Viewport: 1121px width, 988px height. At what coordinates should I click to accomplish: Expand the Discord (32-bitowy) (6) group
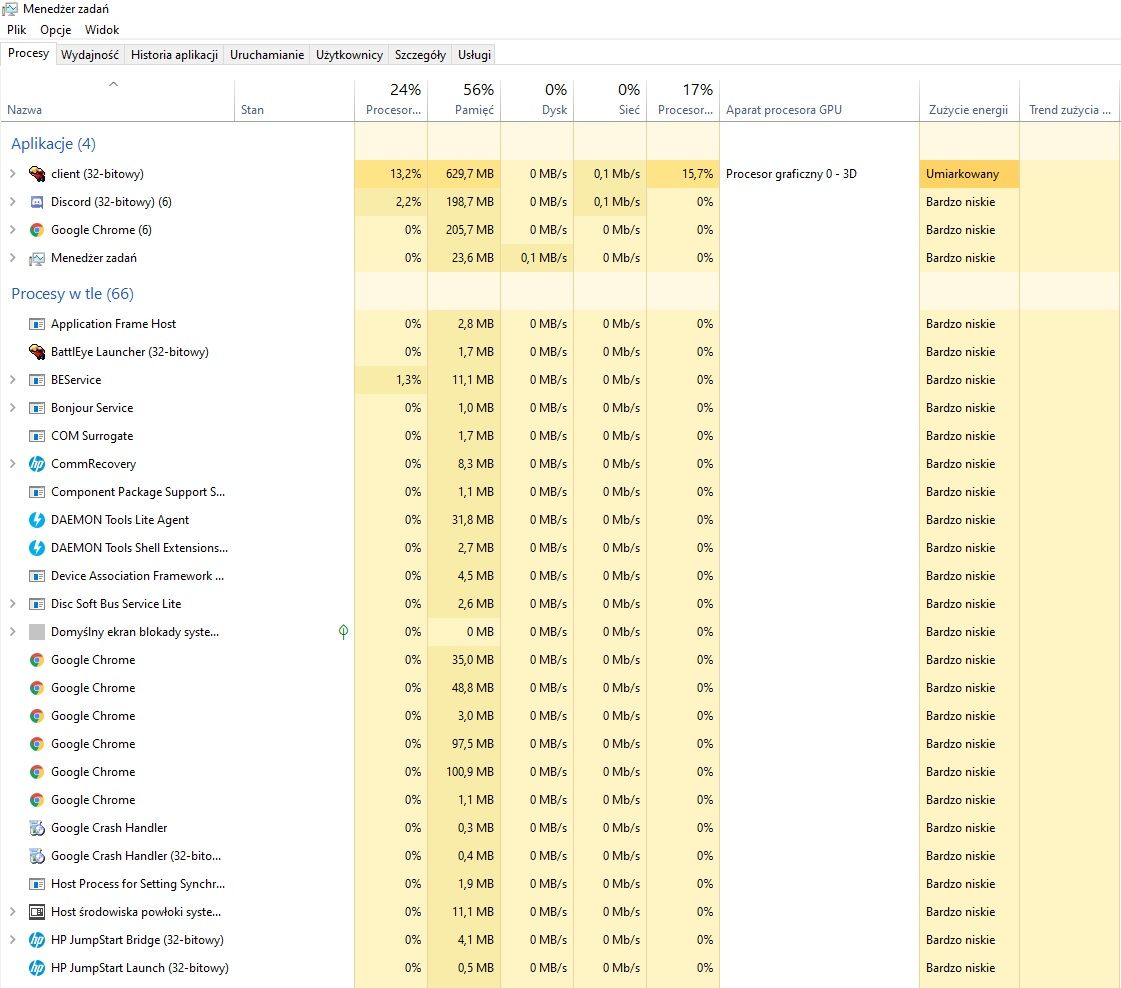12,202
